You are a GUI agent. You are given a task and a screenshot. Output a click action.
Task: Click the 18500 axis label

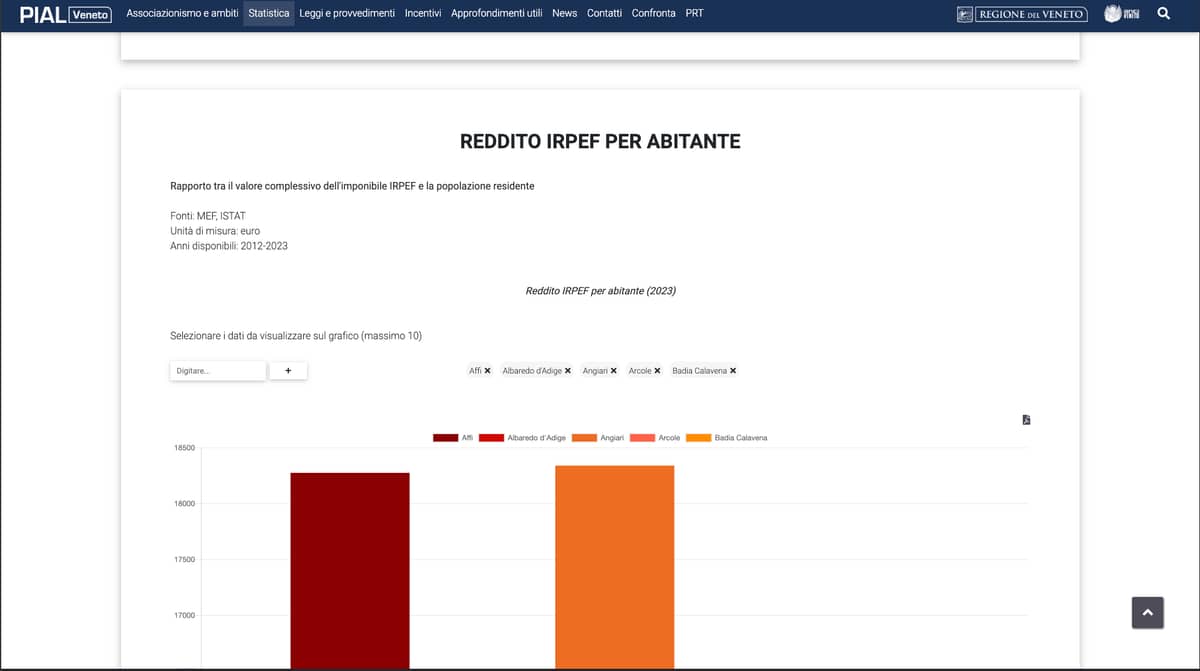pos(185,449)
